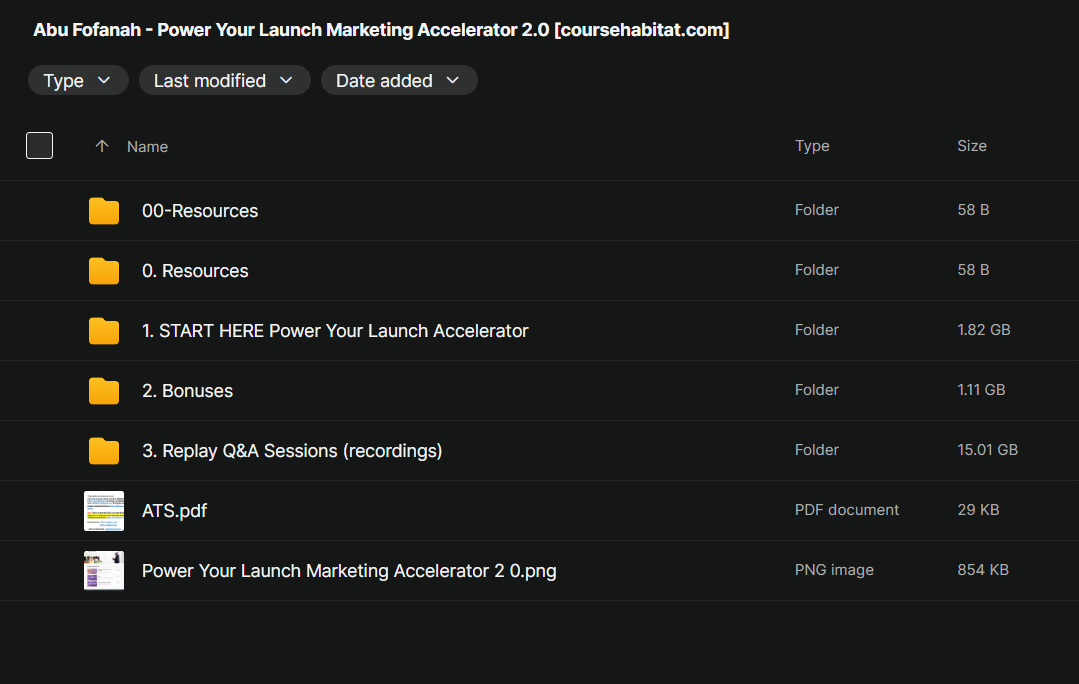The height and width of the screenshot is (684, 1079).
Task: Click the 0. Resources folder icon
Action: (x=104, y=271)
